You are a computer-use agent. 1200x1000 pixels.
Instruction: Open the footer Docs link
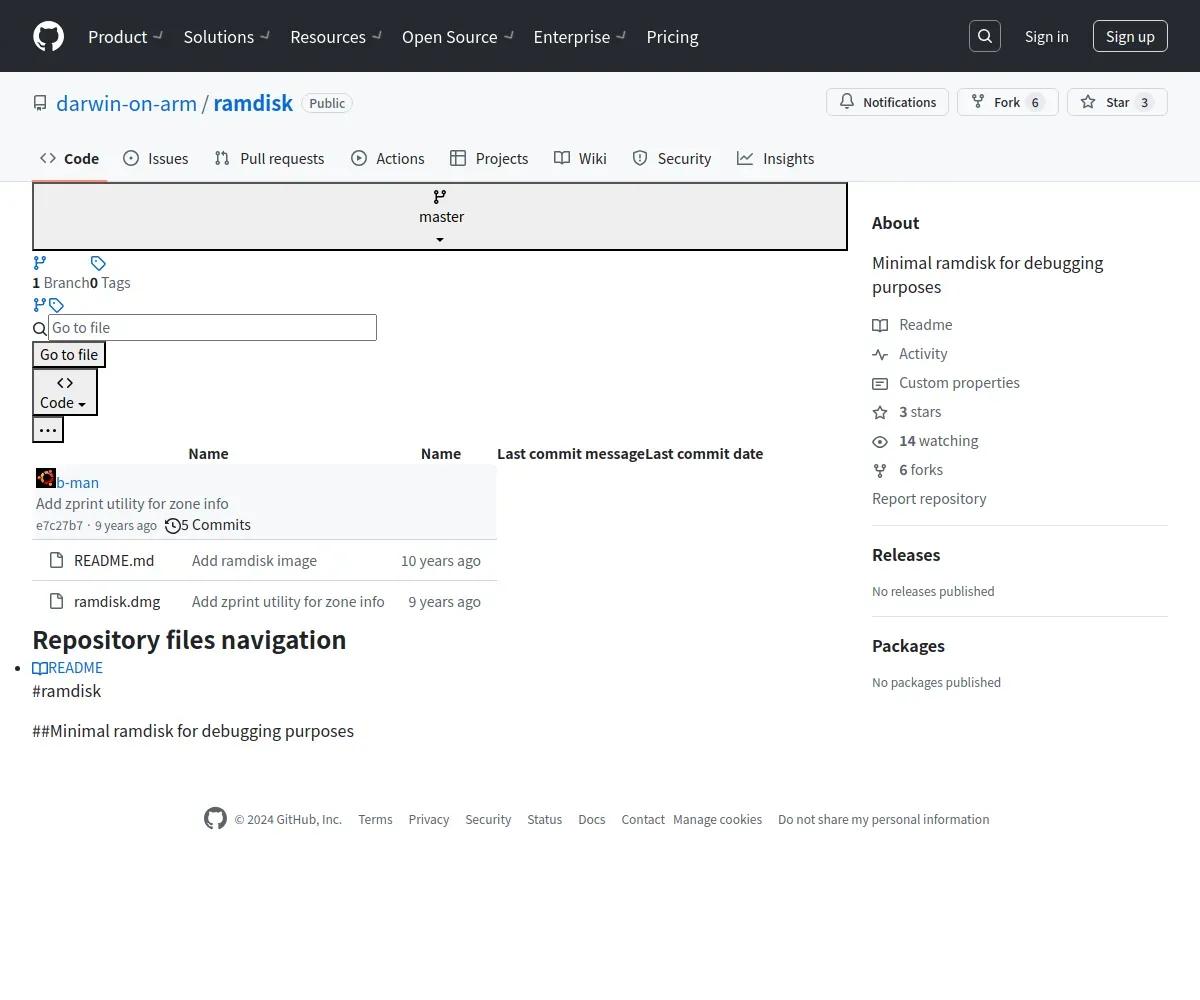[x=592, y=819]
